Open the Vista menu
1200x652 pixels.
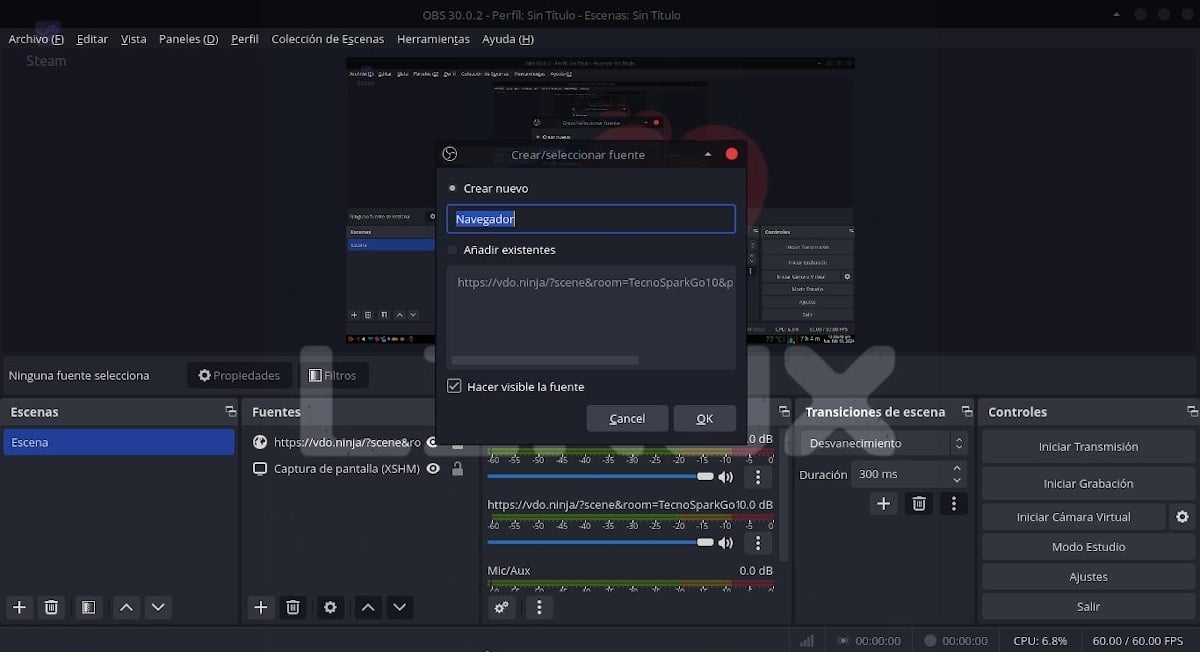click(133, 39)
